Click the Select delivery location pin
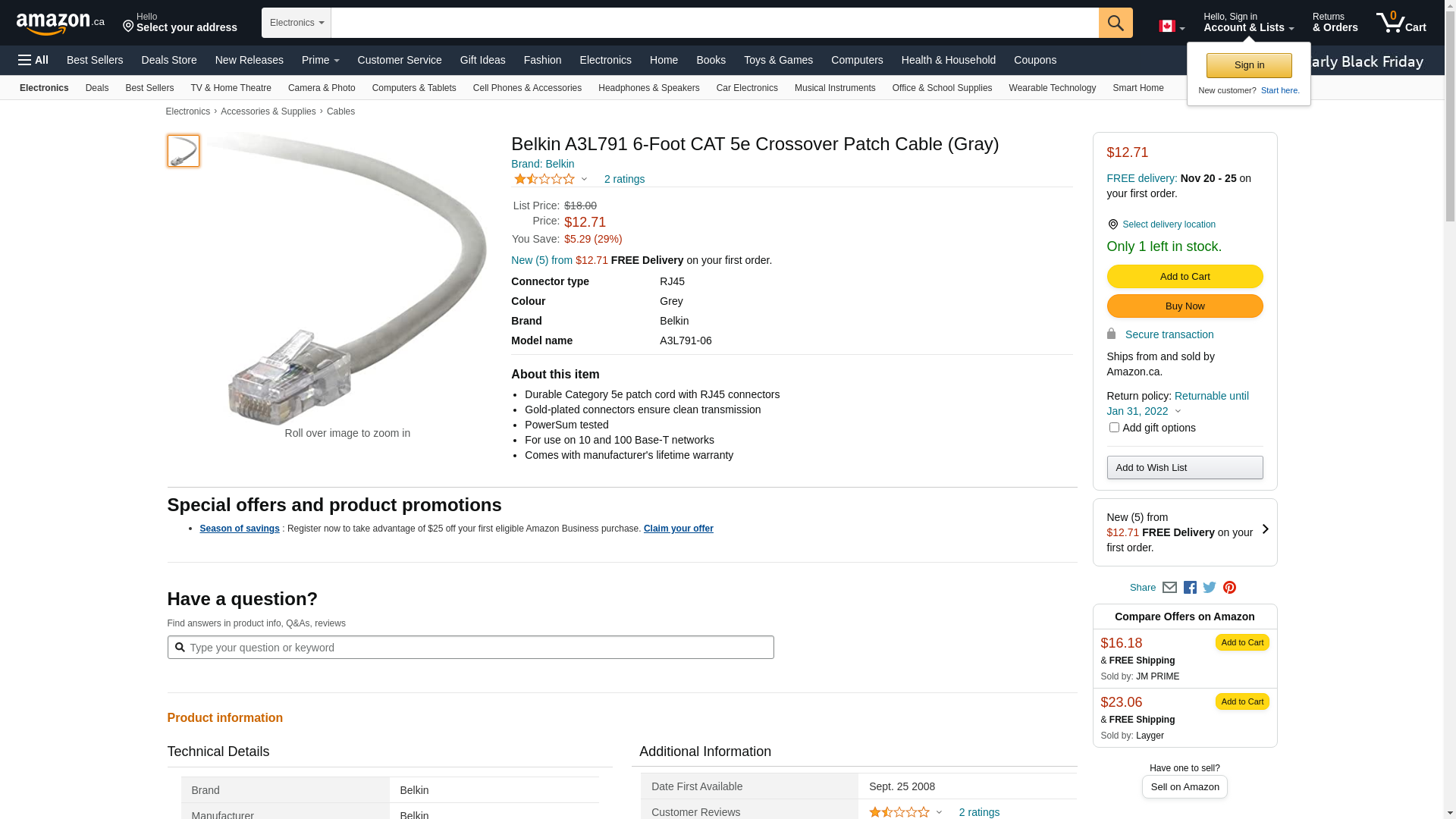Viewport: 1456px width, 819px height. coord(1112,224)
